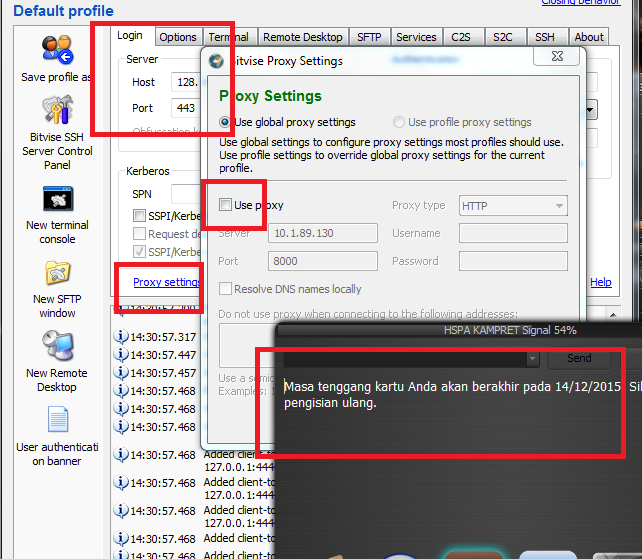Toggle the checked SSPI/Kerberos checkbox
The width and height of the screenshot is (642, 559).
139,251
